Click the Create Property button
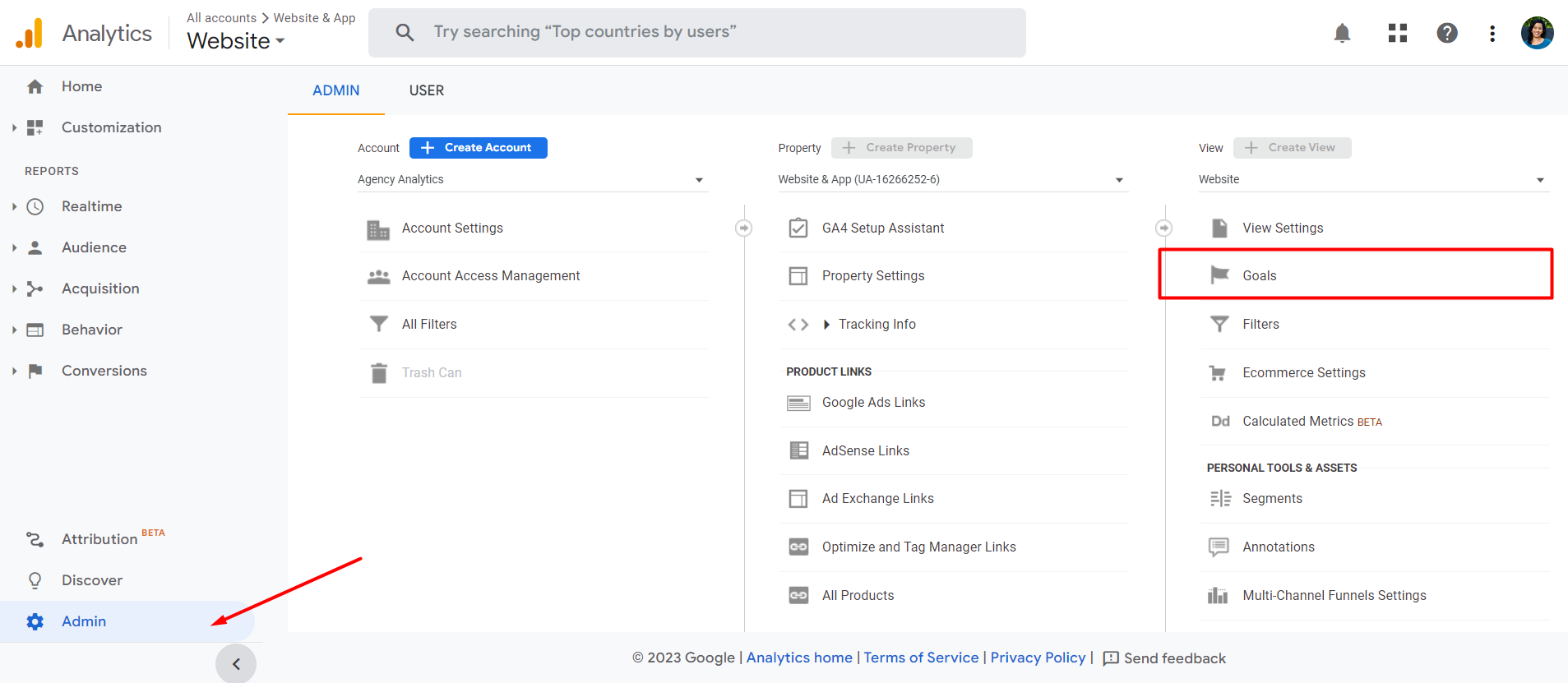 pyautogui.click(x=902, y=148)
